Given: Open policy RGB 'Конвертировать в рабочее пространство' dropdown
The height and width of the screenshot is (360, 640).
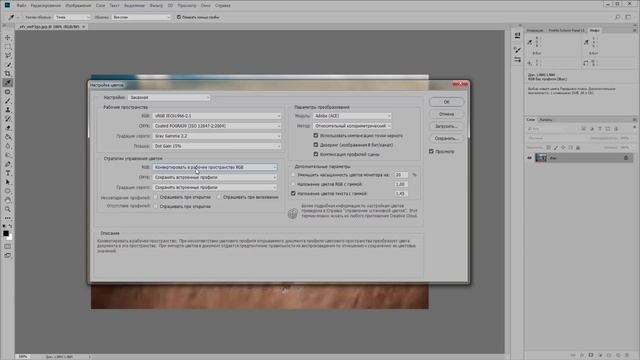Looking at the screenshot, I should pos(215,167).
